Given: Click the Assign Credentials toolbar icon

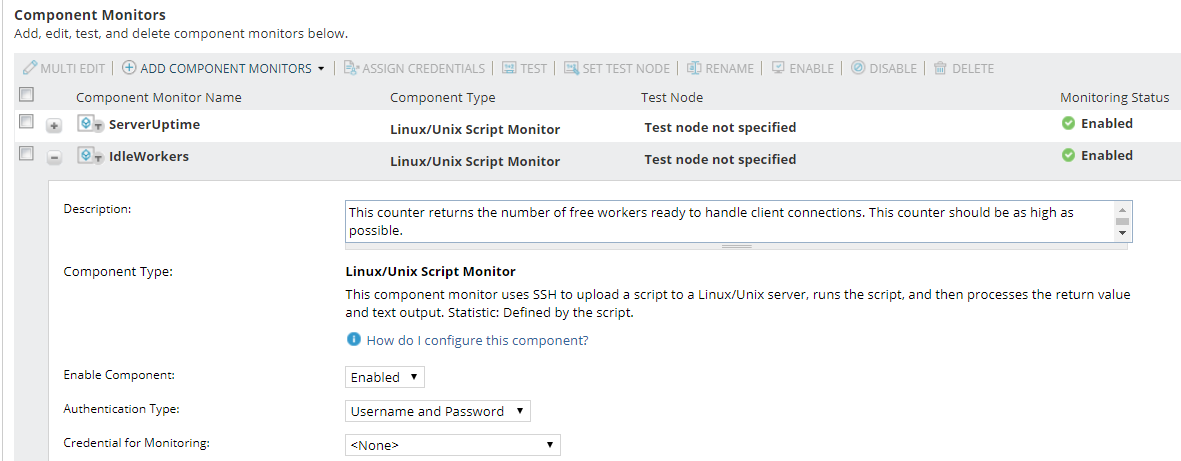Looking at the screenshot, I should coord(351,69).
